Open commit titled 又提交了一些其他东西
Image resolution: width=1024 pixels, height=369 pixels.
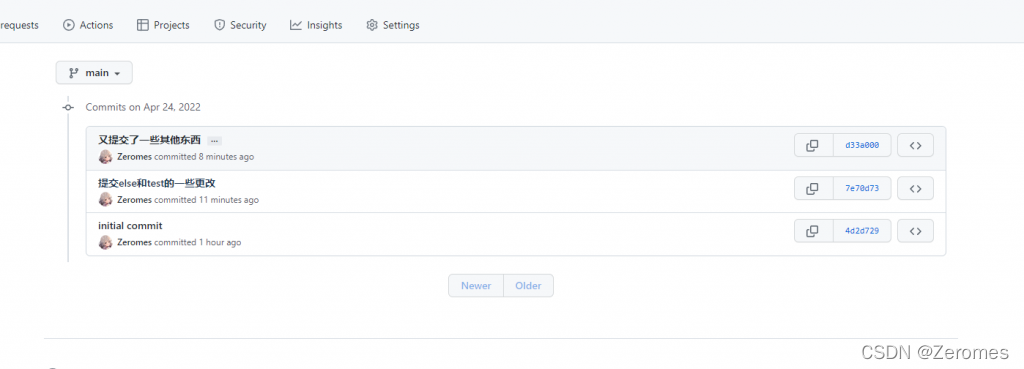(150, 140)
